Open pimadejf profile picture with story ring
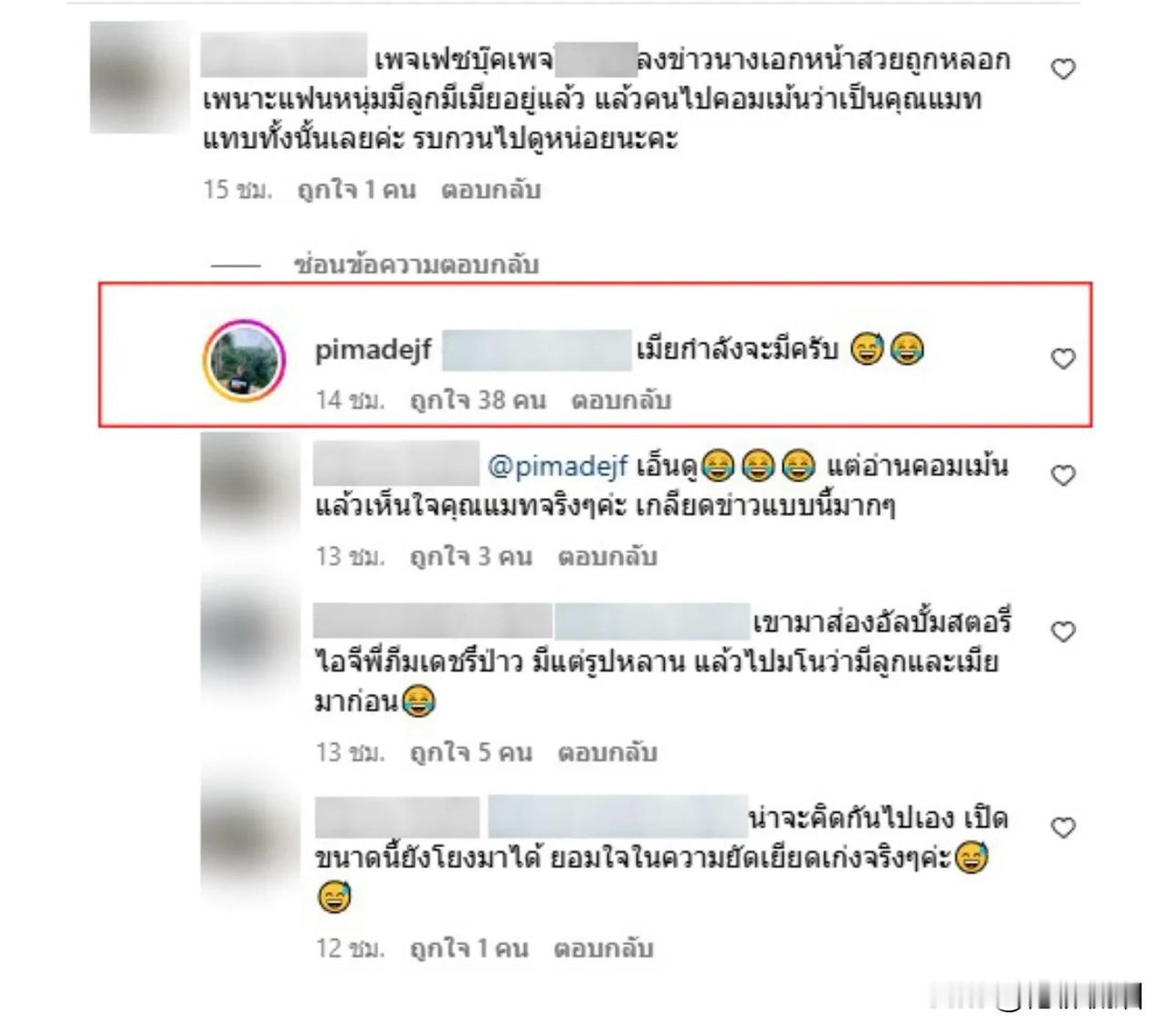 [x=244, y=361]
